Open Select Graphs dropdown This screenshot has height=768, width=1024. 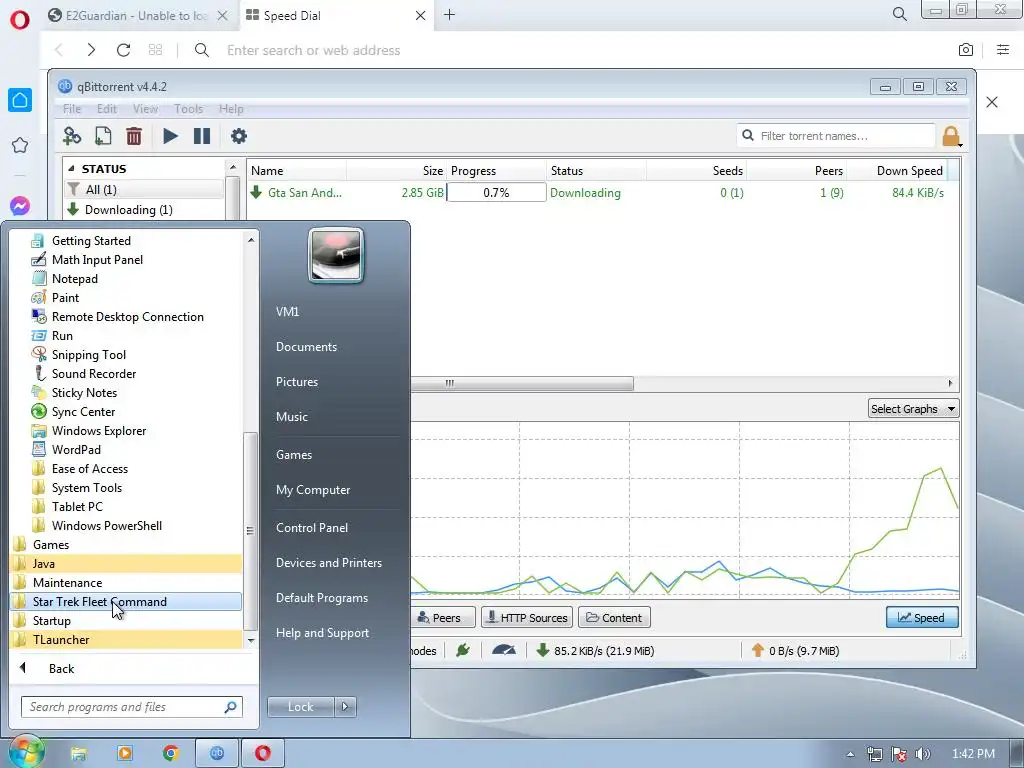click(x=913, y=408)
